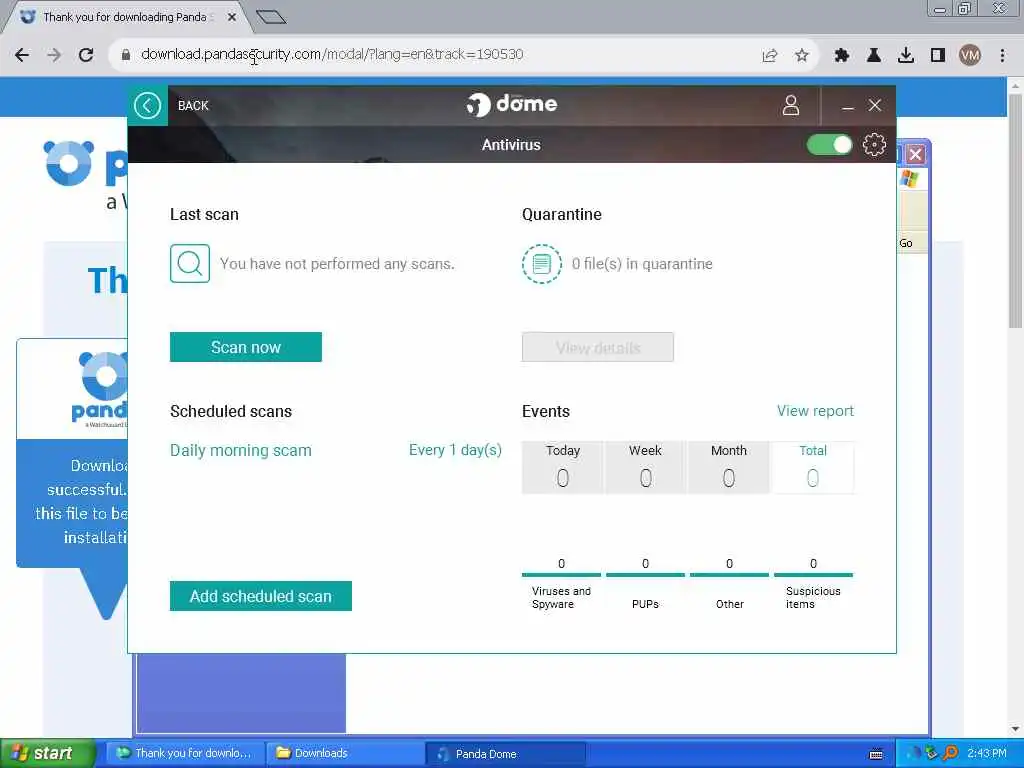Click Chrome back navigation arrow
Image resolution: width=1024 pixels, height=768 pixels.
[22, 55]
